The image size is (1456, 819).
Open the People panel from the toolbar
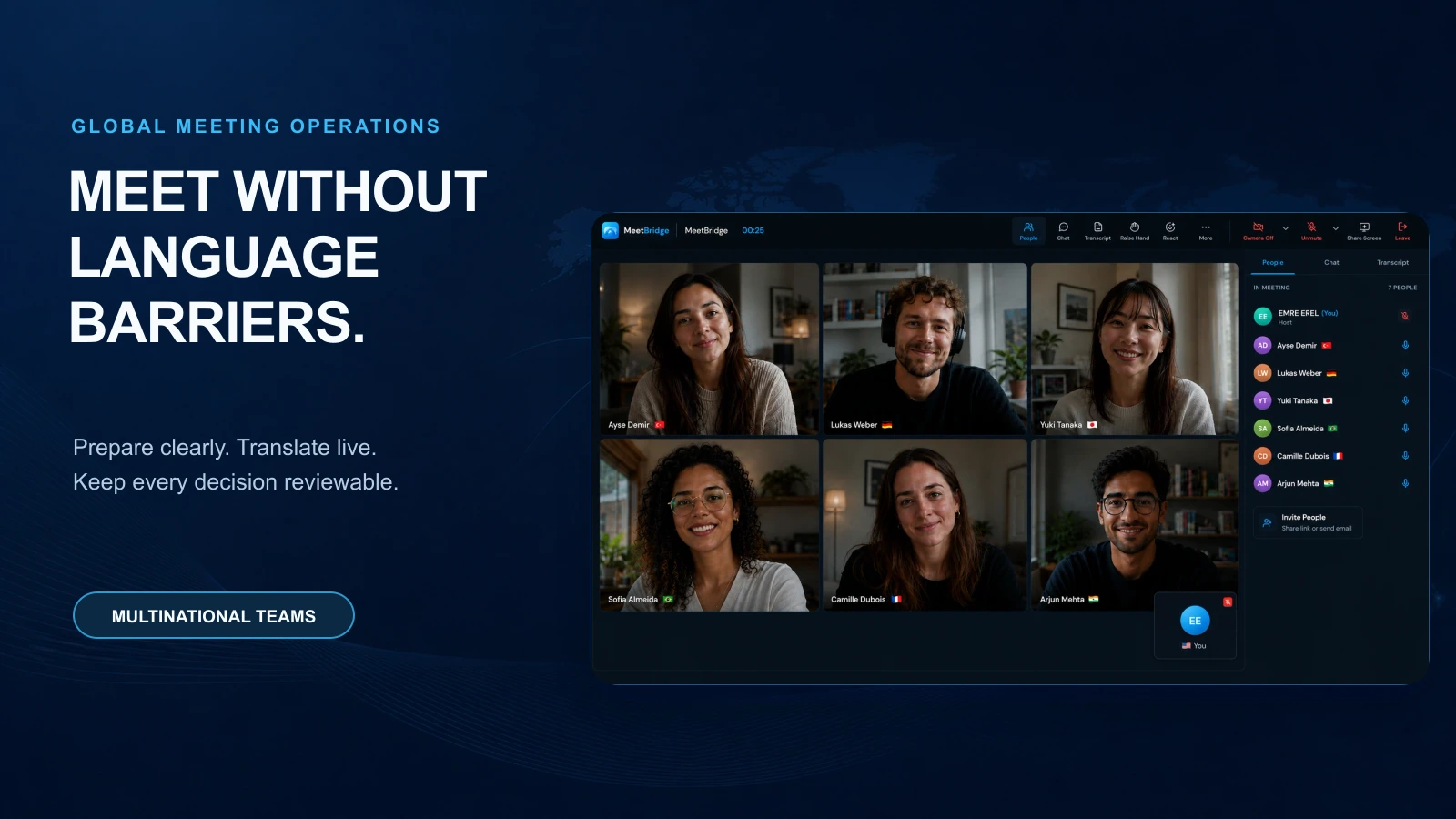[1028, 231]
